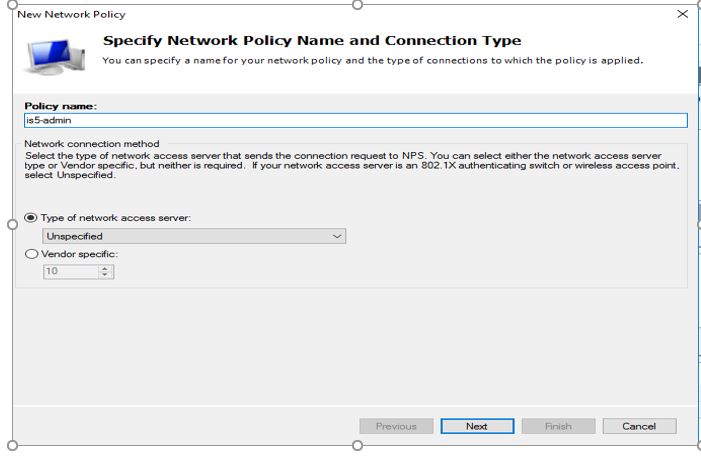Click the greyed-out Finish button
The height and width of the screenshot is (458, 701).
558,426
